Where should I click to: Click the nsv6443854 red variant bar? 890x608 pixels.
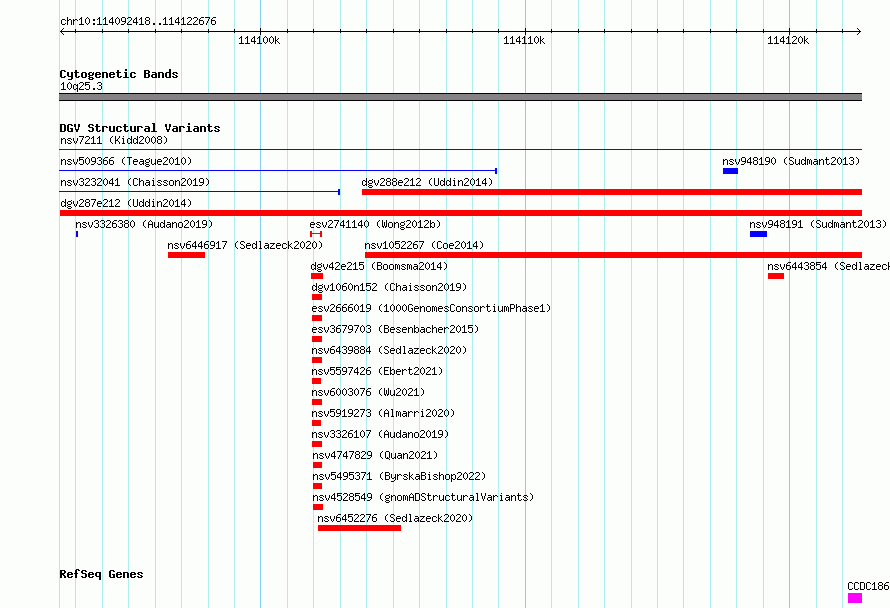point(776,276)
